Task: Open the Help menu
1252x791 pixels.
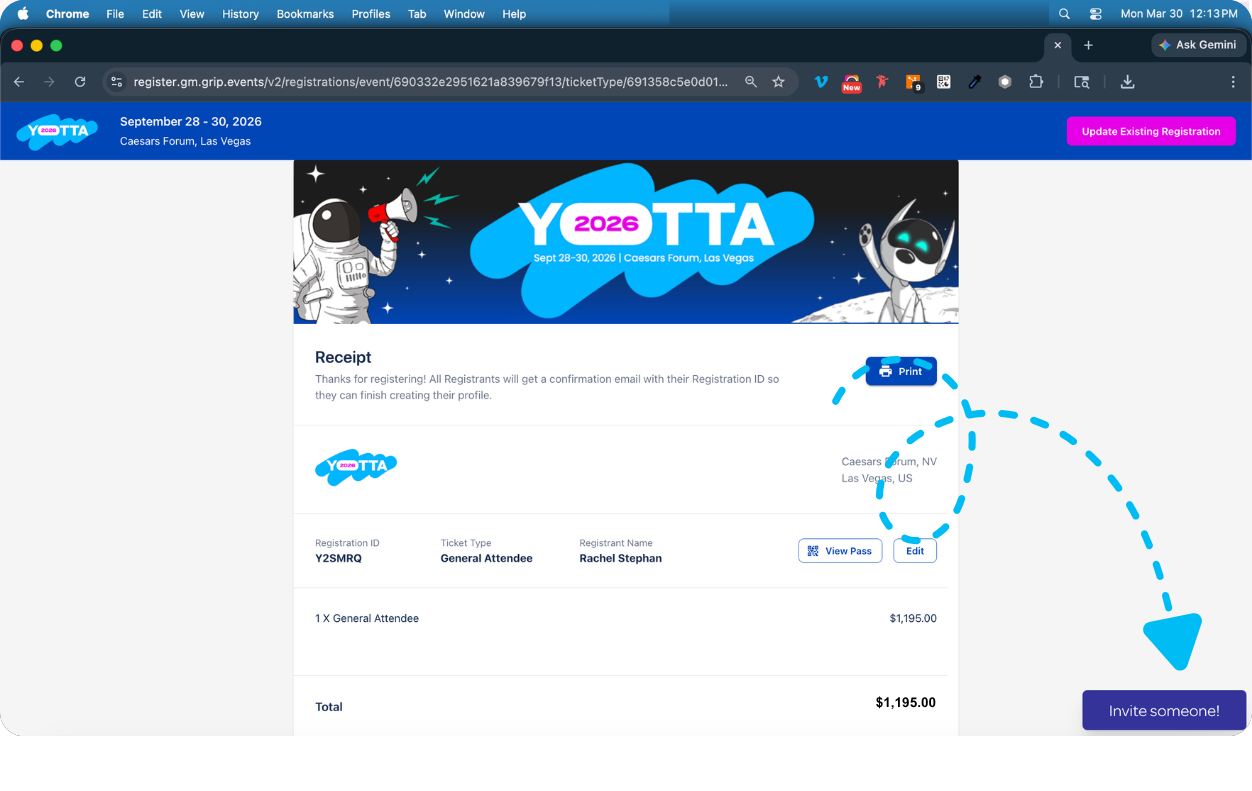Action: [514, 14]
